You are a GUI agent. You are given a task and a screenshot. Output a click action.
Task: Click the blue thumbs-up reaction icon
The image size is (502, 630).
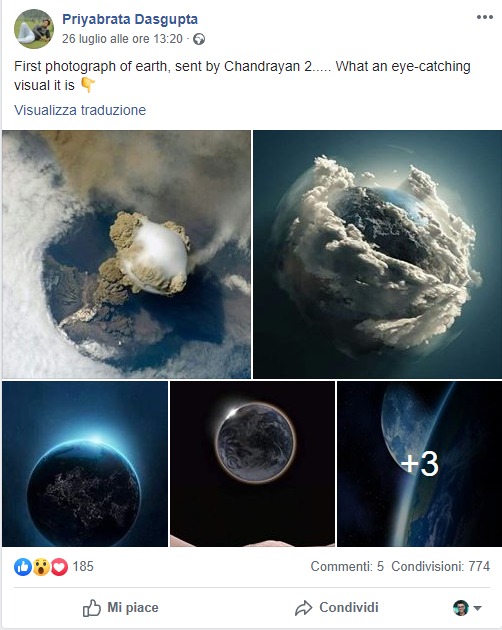tap(23, 567)
